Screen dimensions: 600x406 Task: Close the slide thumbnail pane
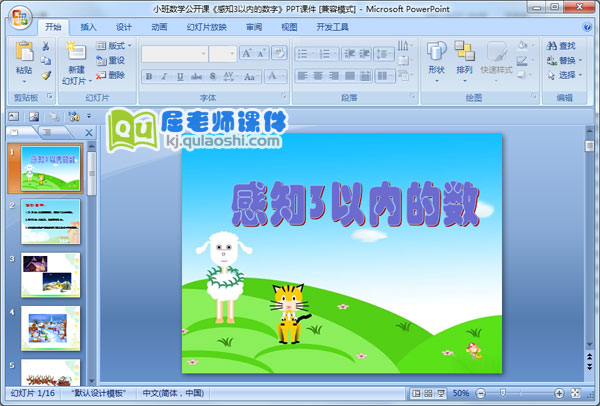tap(89, 133)
